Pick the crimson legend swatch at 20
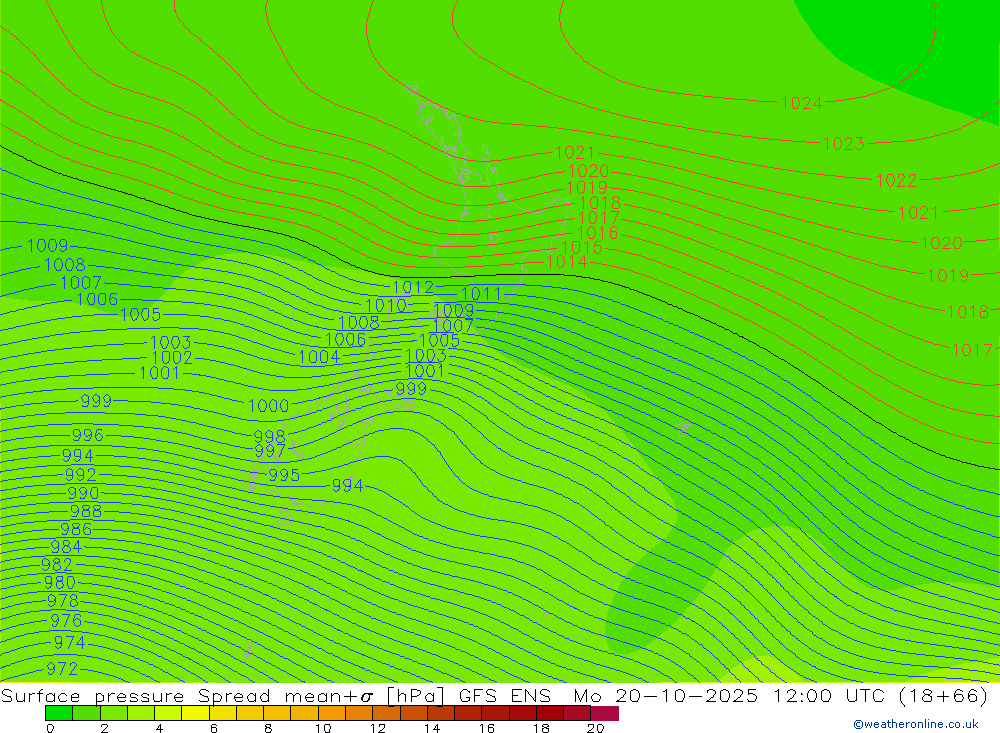This screenshot has width=1000, height=733. coord(605,713)
